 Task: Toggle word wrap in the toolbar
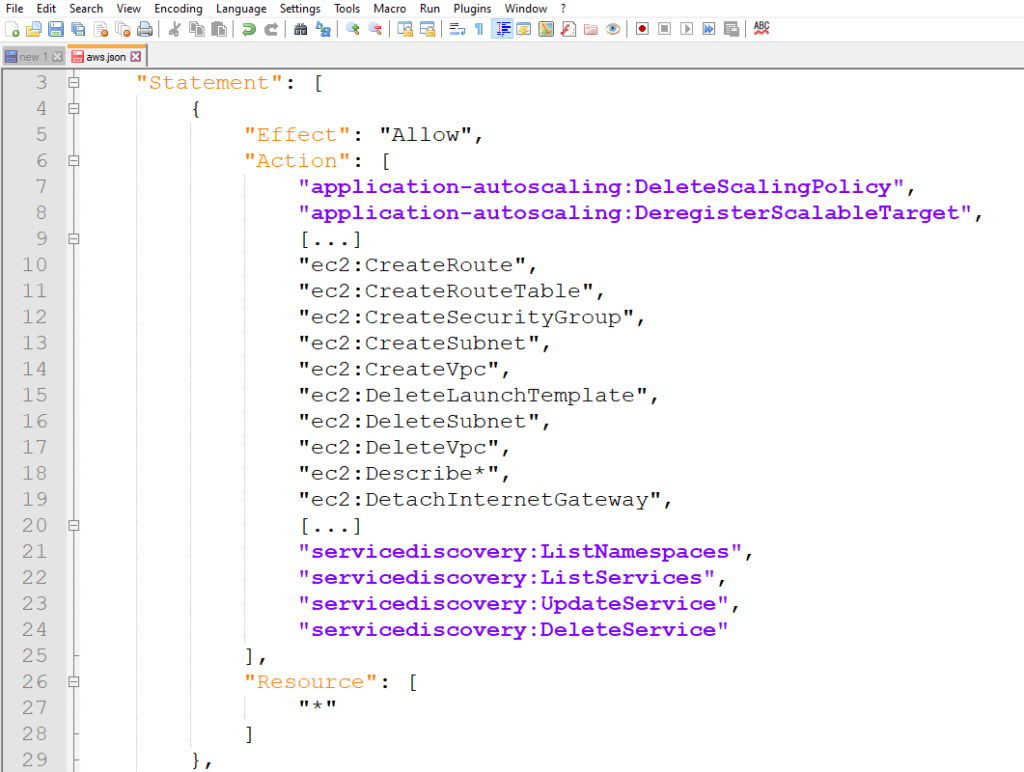[x=457, y=29]
